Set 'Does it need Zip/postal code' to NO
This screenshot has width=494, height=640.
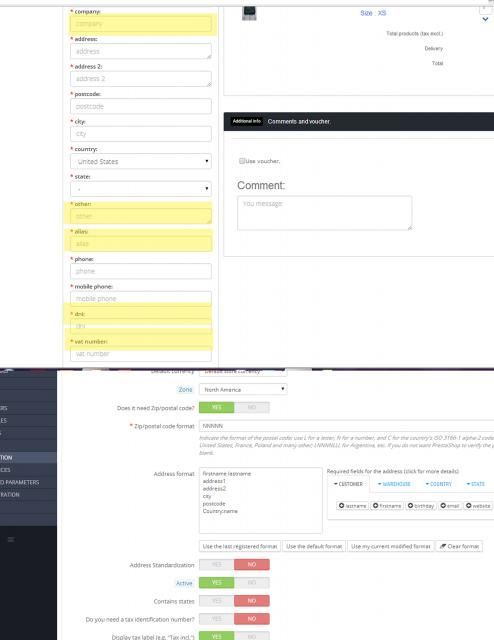point(252,407)
